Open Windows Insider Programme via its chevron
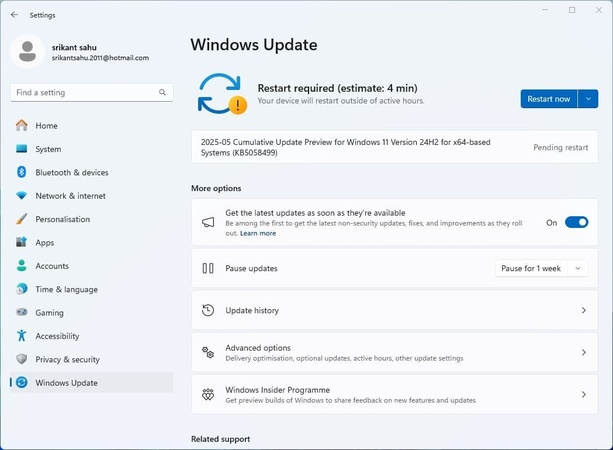The width and height of the screenshot is (613, 450). [584, 394]
